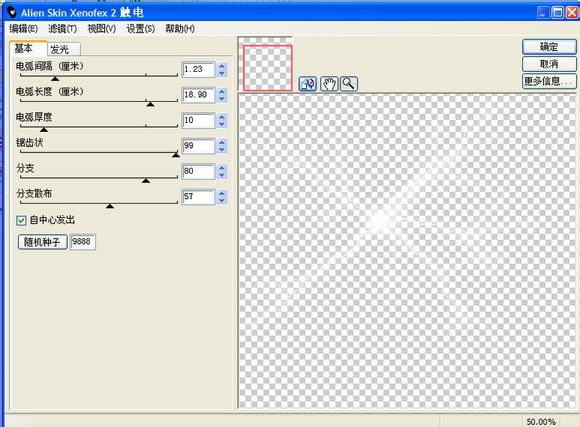The image size is (580, 427).
Task: Decrease 分支散布 value with down arrow
Action: pos(222,201)
